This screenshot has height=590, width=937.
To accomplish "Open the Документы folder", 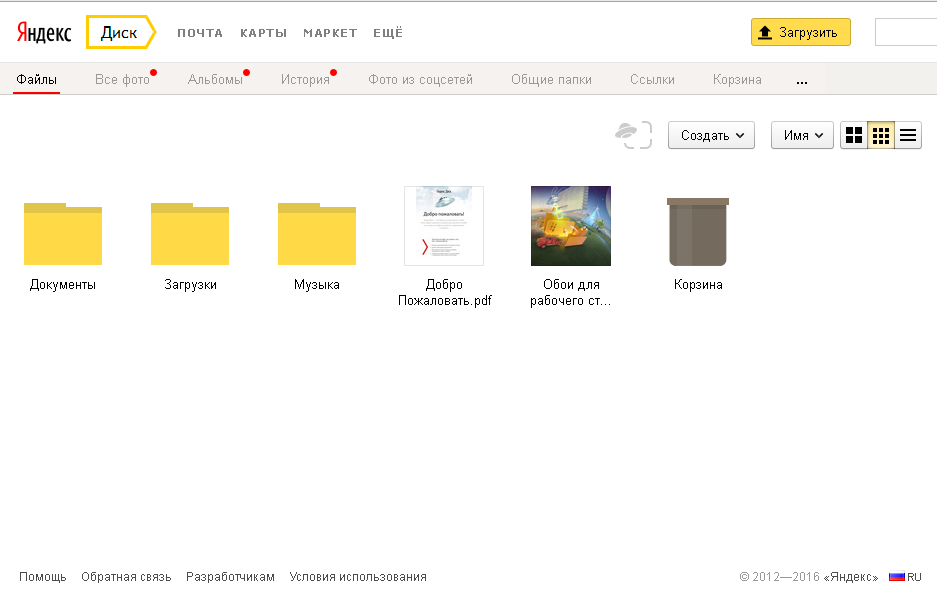I will [x=62, y=233].
